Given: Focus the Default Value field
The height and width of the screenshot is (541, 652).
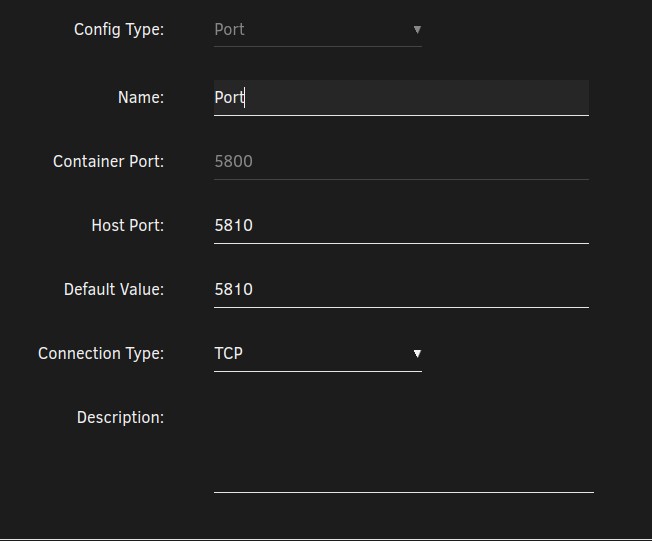Looking at the screenshot, I should tap(401, 289).
